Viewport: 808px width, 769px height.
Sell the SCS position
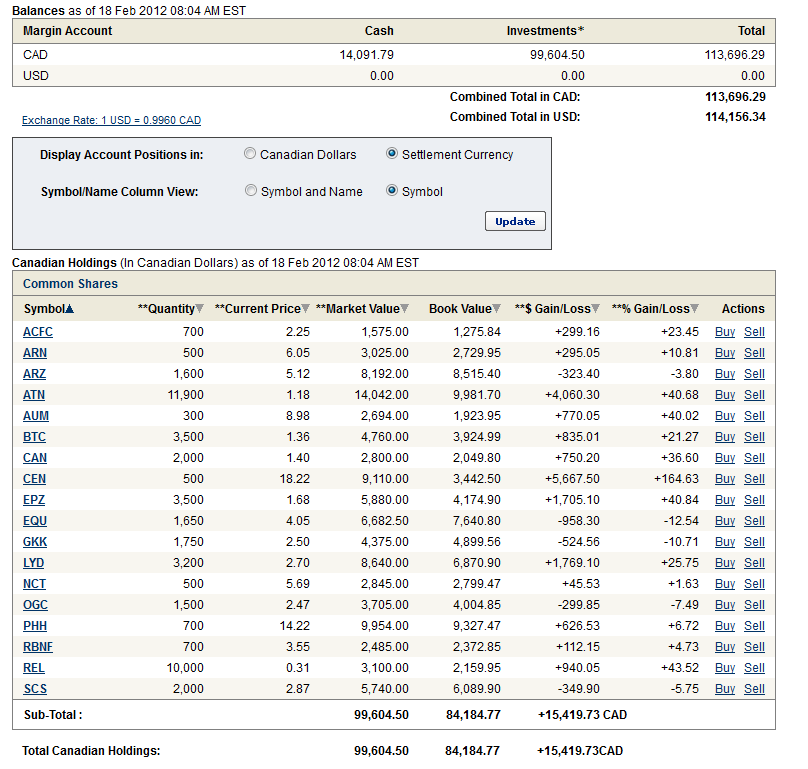(754, 689)
